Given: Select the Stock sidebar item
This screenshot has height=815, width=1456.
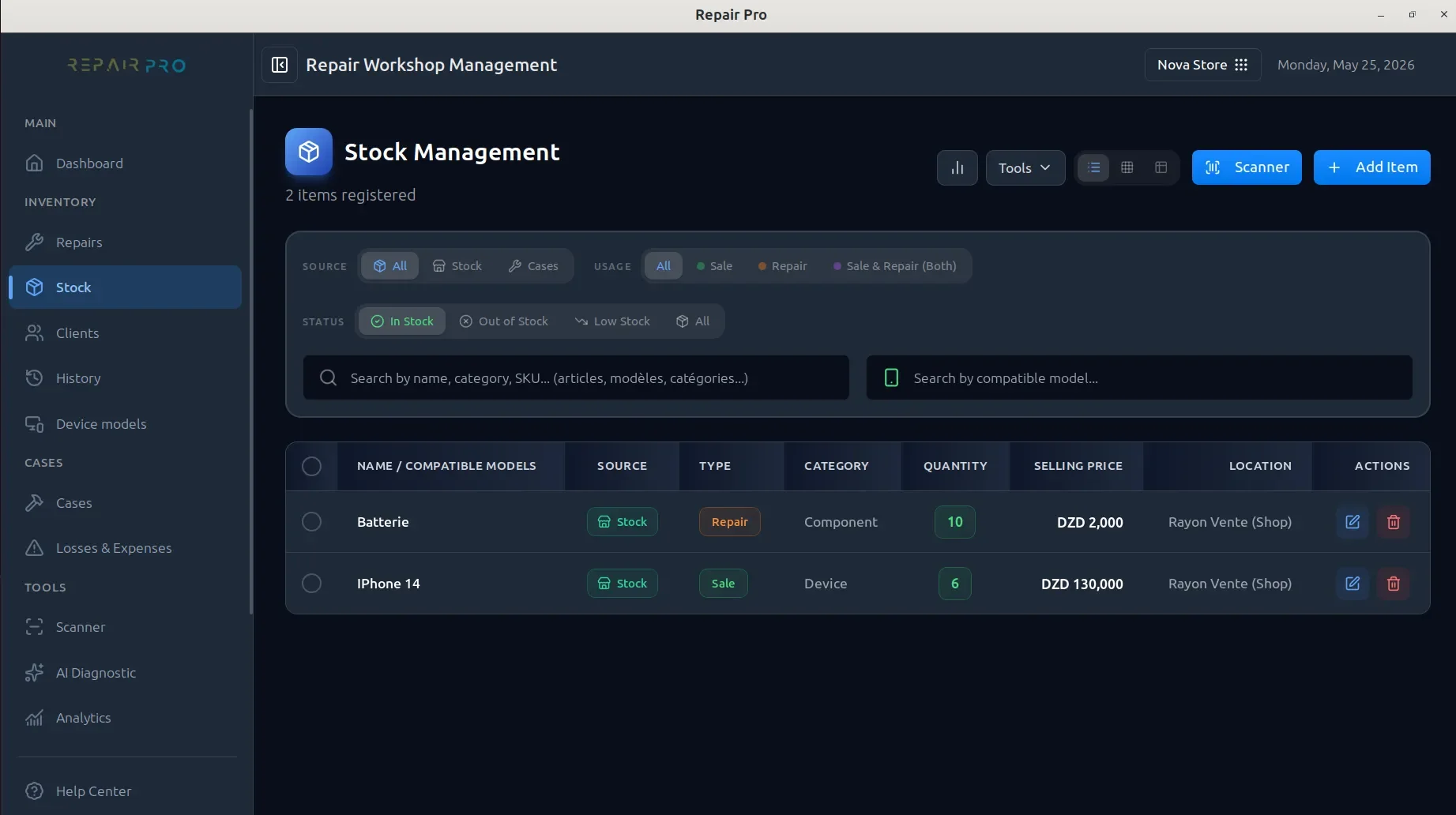Looking at the screenshot, I should [x=125, y=287].
